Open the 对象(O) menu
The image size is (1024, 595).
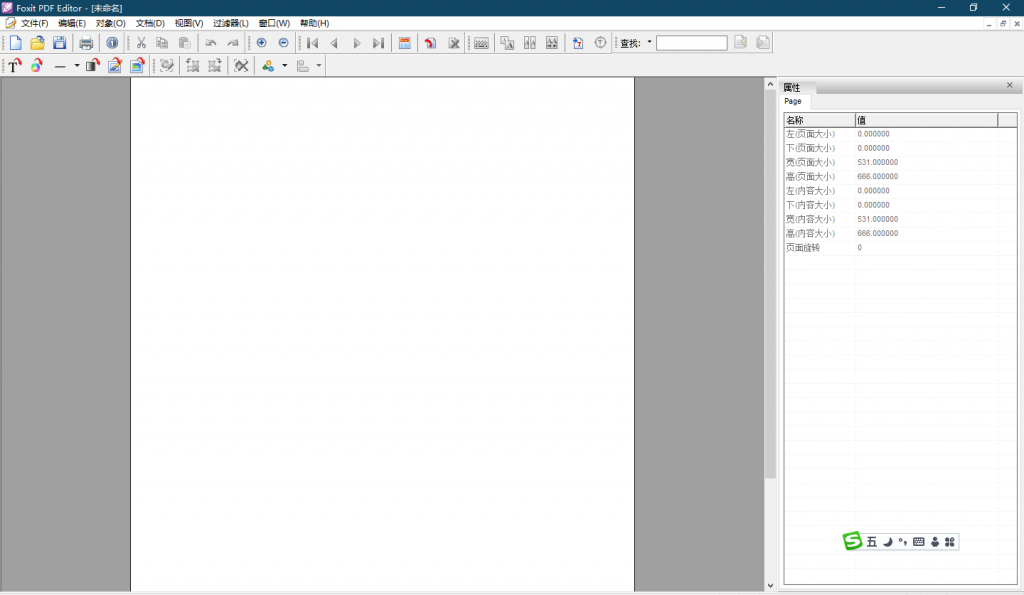pyautogui.click(x=110, y=24)
